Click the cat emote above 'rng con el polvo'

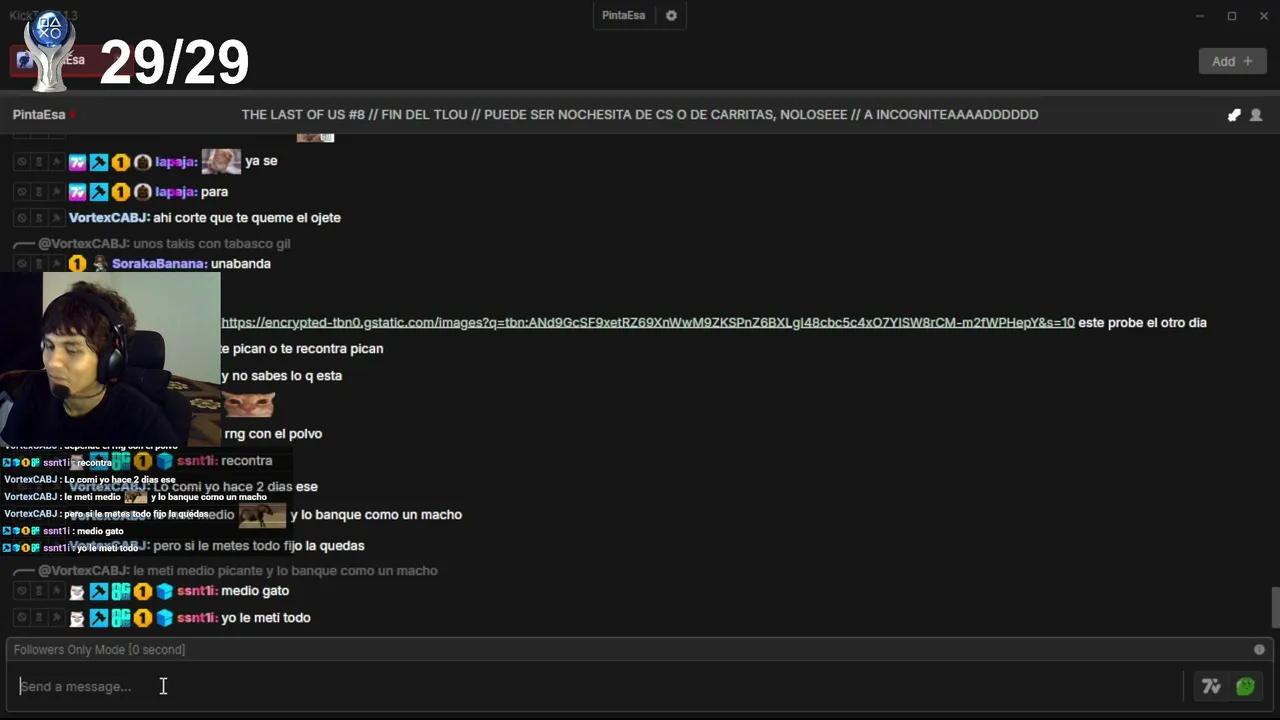click(x=247, y=405)
